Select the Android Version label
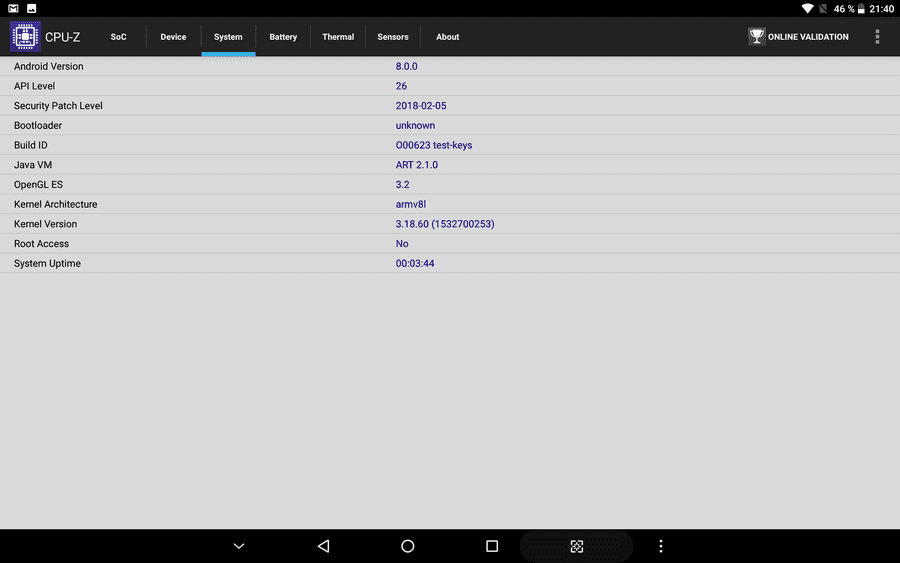The image size is (900, 563). 49,66
